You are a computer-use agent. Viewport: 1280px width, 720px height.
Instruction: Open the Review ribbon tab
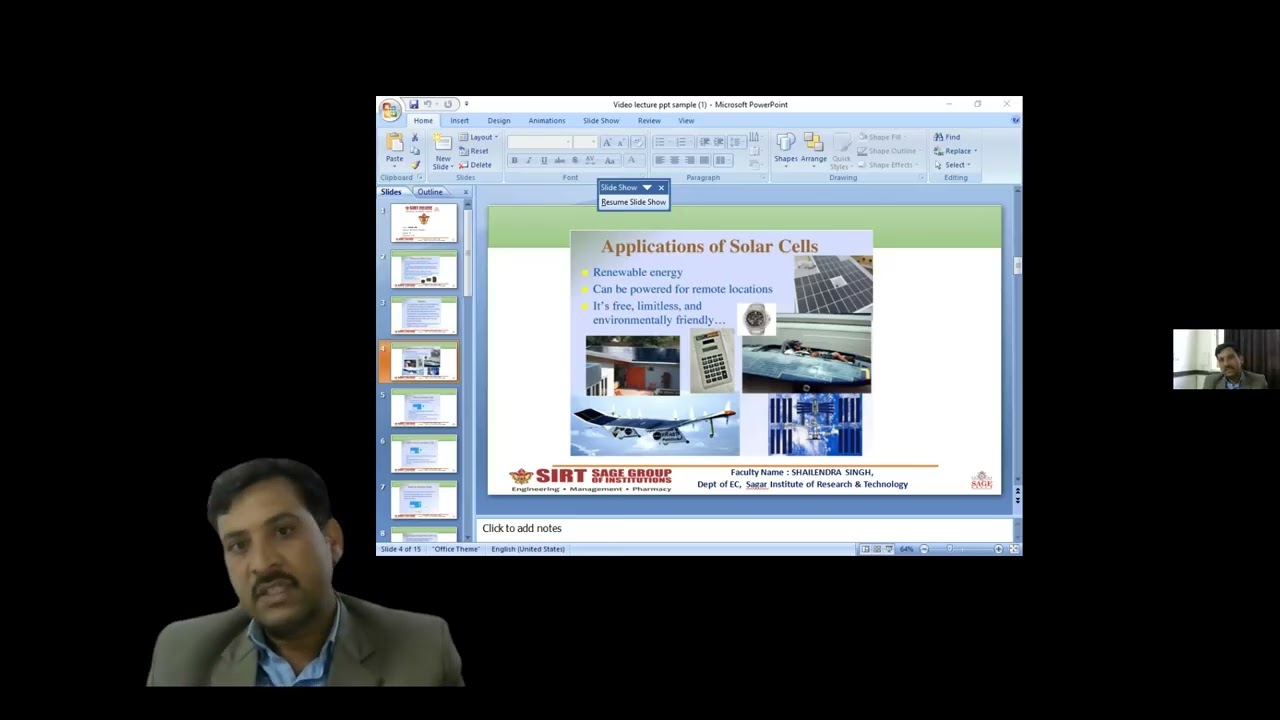[649, 121]
